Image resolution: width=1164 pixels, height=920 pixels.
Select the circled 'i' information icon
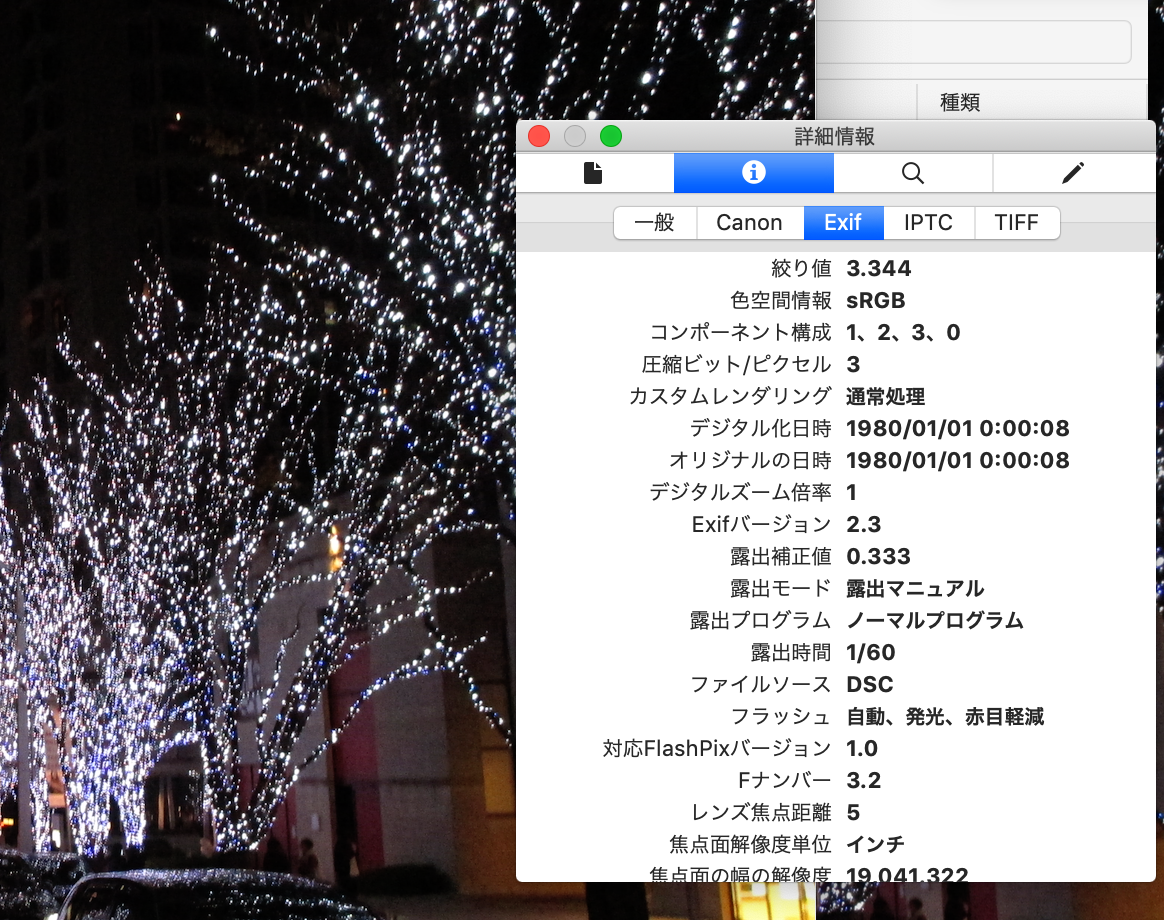click(753, 173)
